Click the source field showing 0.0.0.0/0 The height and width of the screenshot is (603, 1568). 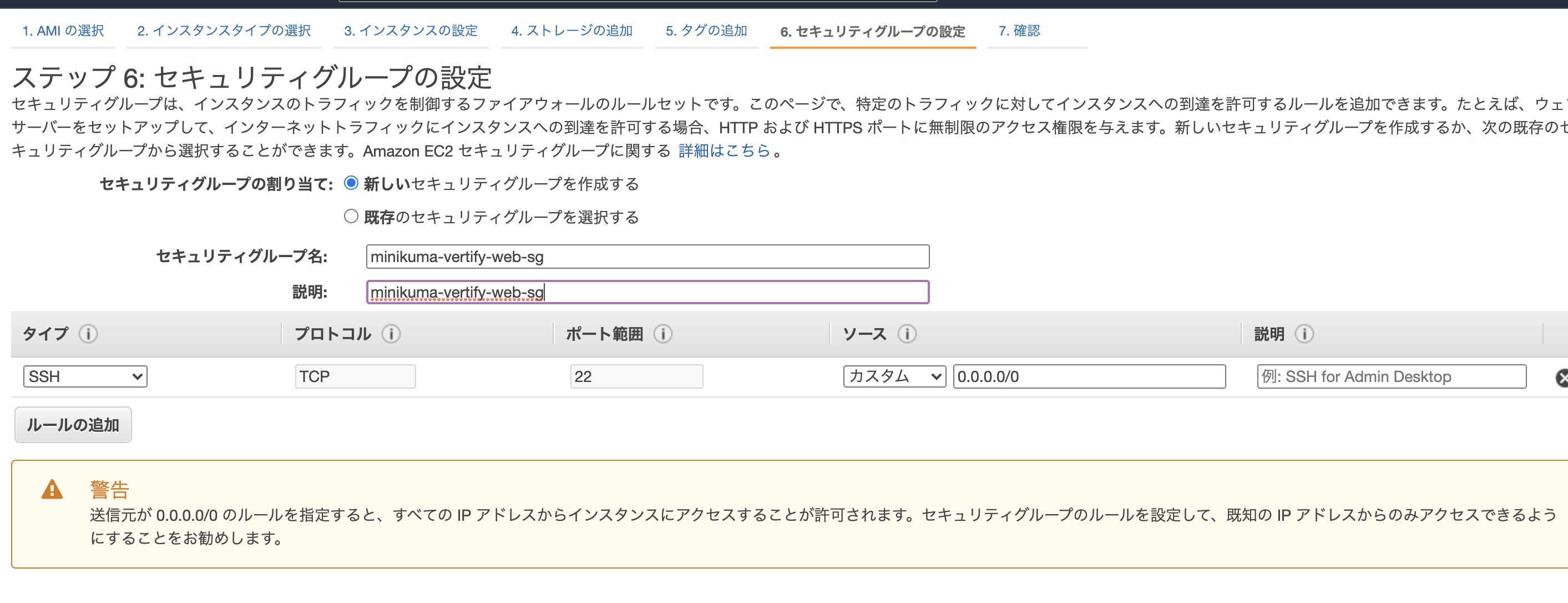(x=1090, y=376)
